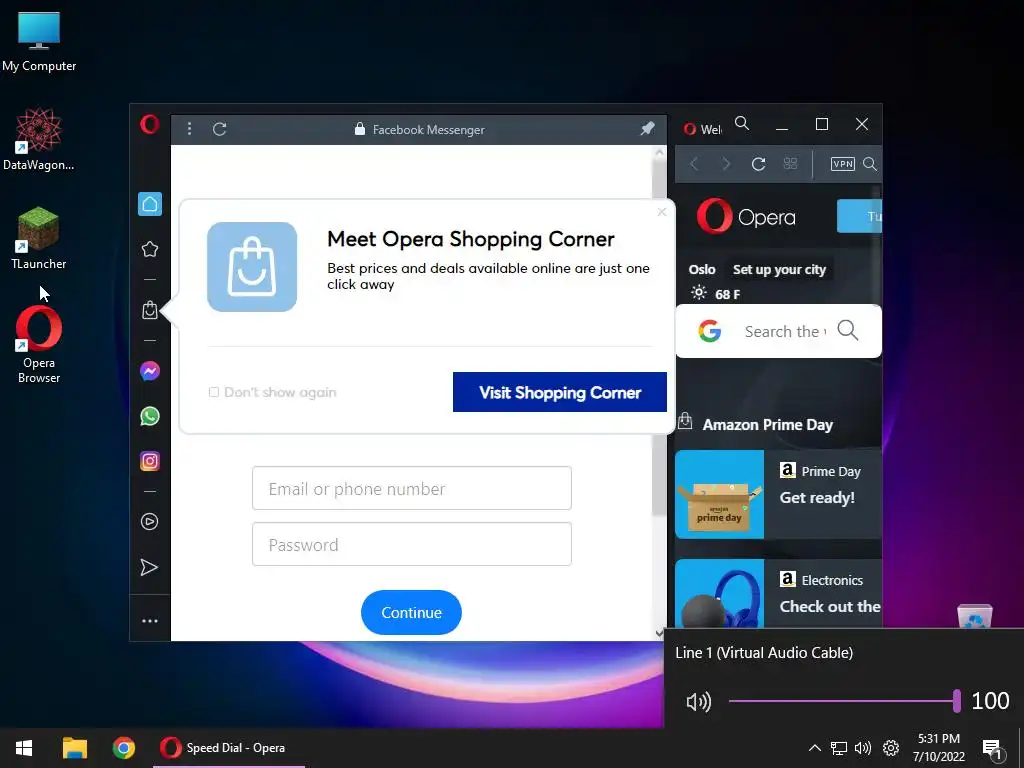Pin the Facebook Messenger panel
Viewport: 1024px width, 768px height.
tap(647, 129)
